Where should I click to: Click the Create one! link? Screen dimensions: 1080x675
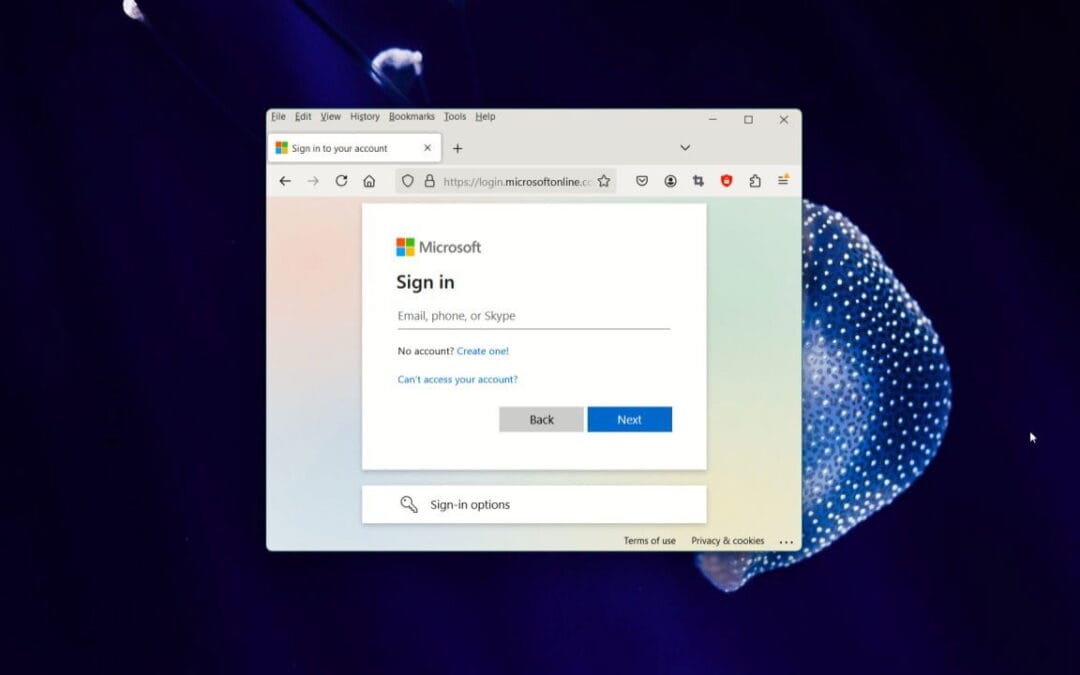pyautogui.click(x=484, y=351)
